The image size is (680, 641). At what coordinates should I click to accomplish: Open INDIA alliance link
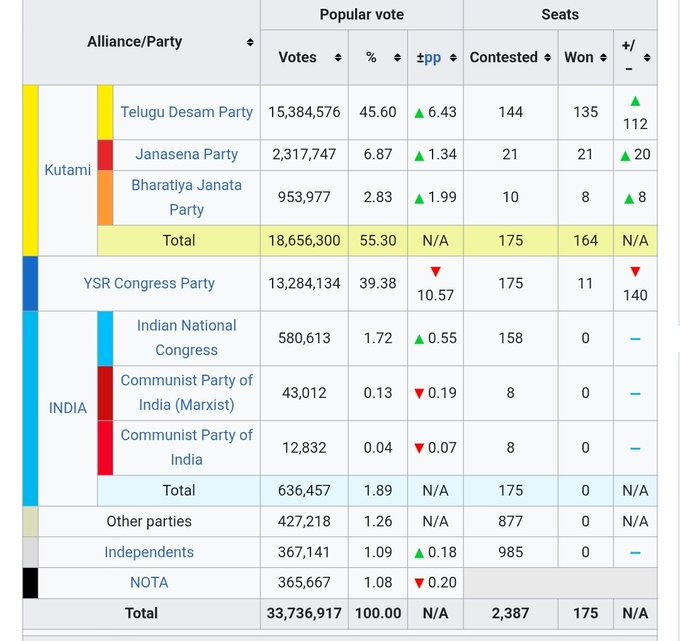[68, 408]
